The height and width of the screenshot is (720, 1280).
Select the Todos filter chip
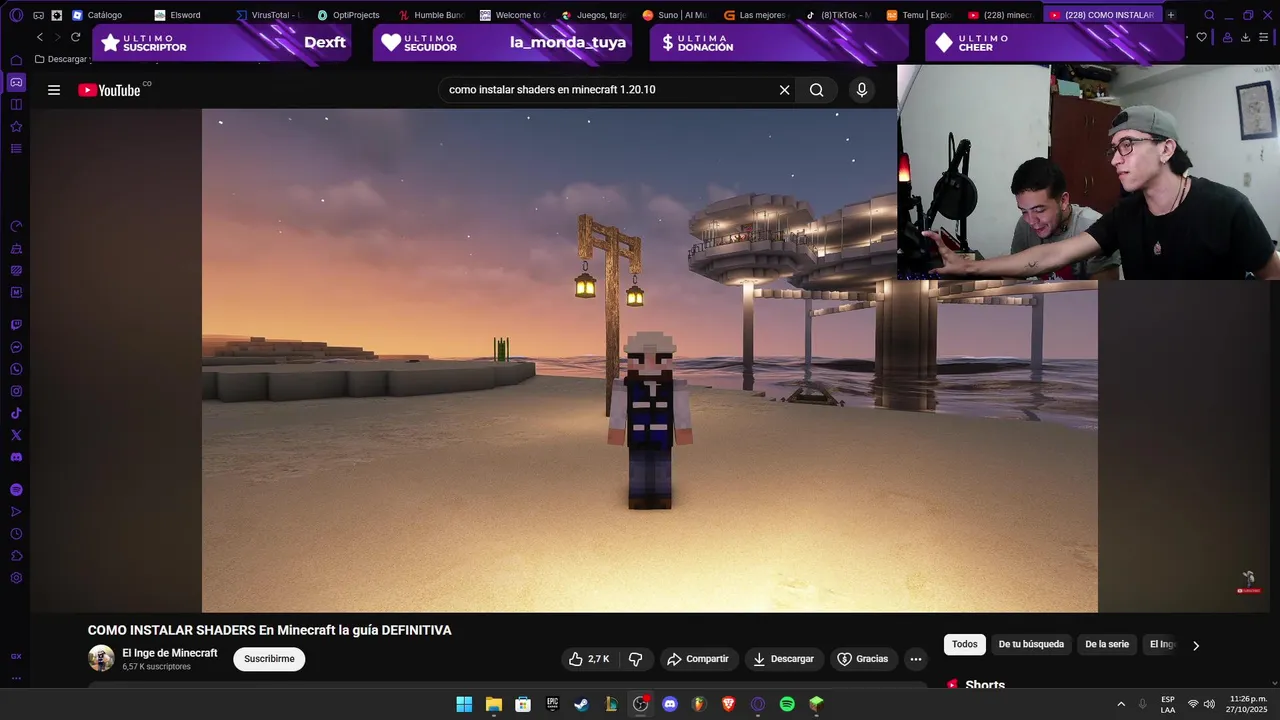[965, 645]
